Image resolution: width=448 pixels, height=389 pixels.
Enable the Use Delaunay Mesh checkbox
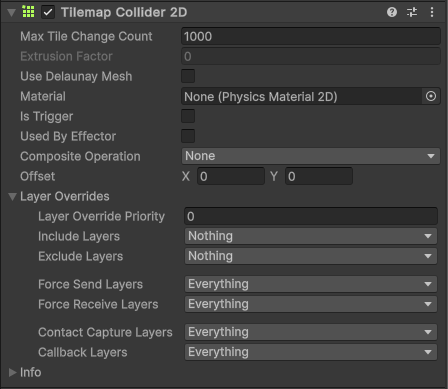188,76
